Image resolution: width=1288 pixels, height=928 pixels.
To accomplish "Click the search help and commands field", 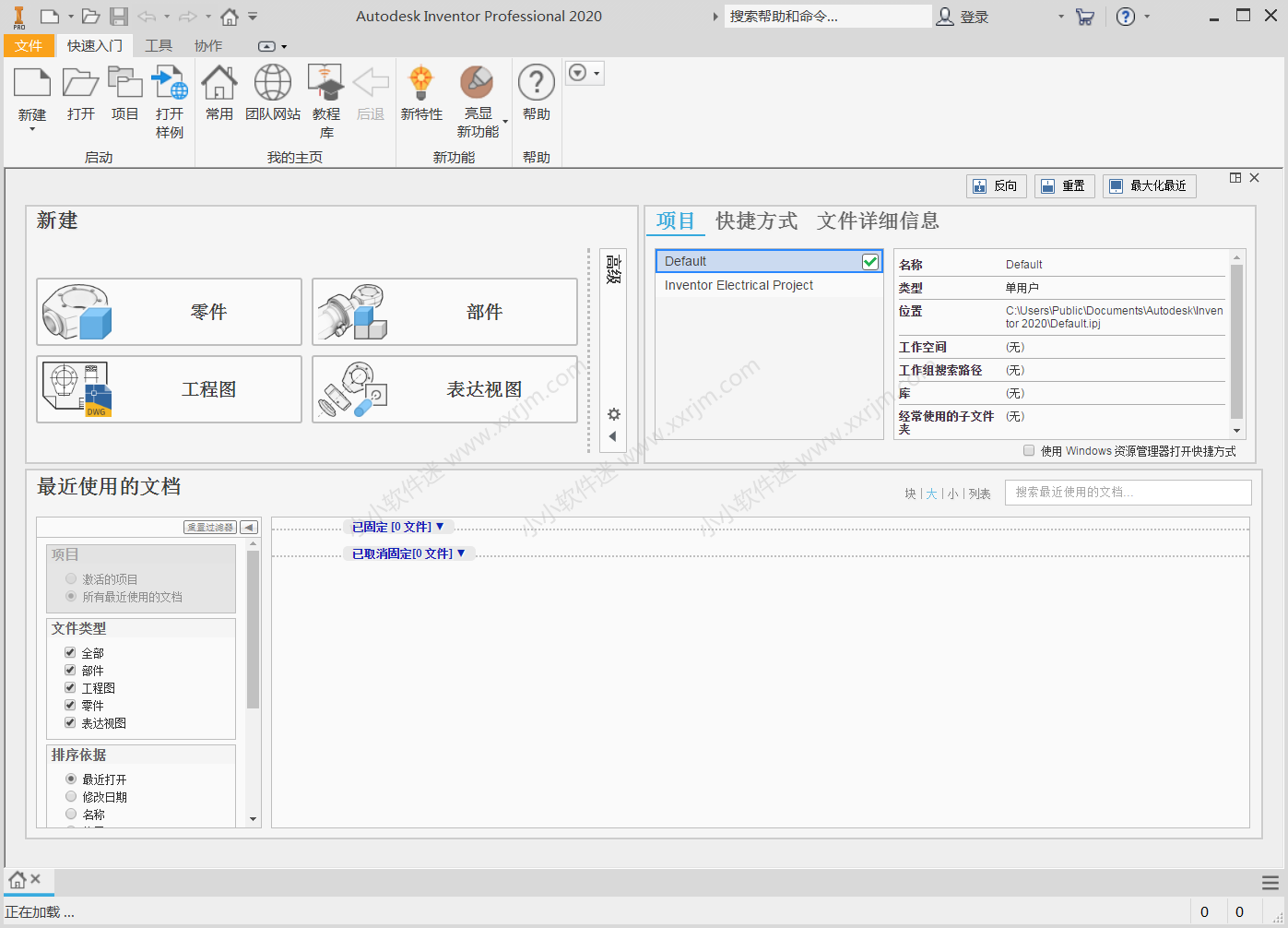I will click(x=827, y=17).
